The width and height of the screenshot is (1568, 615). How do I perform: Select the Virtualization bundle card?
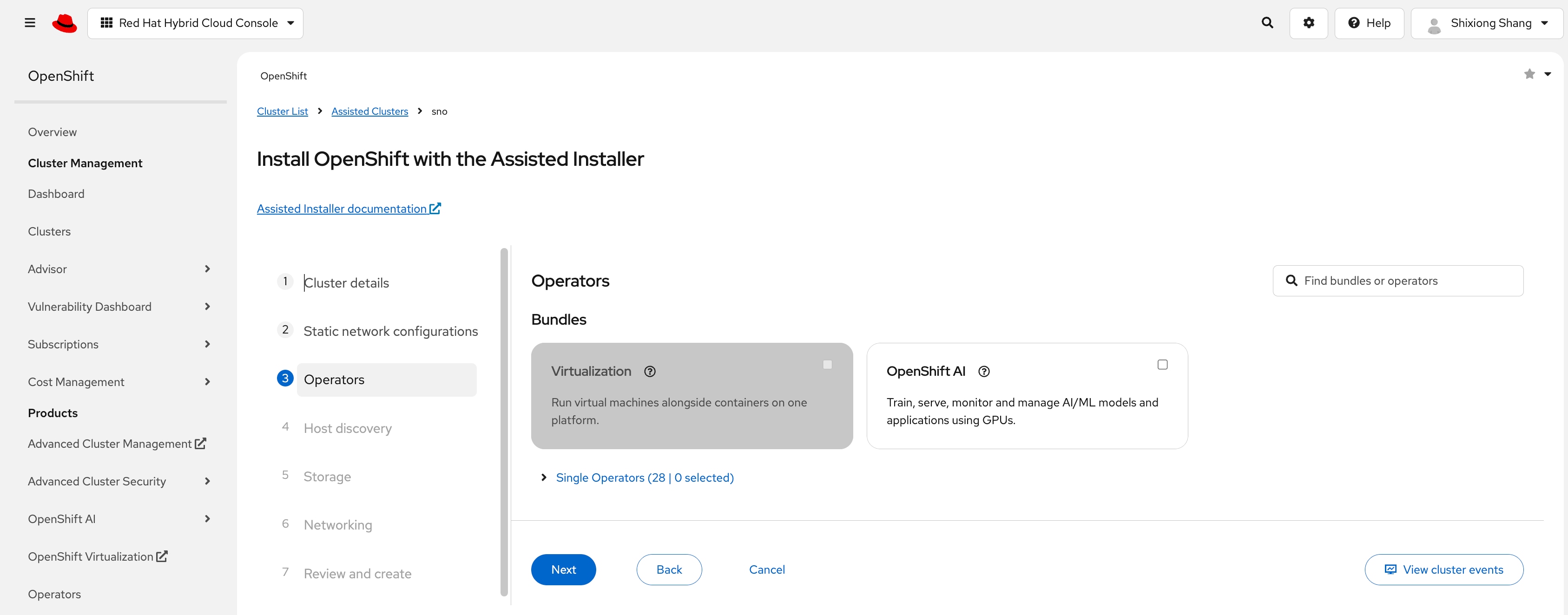692,396
